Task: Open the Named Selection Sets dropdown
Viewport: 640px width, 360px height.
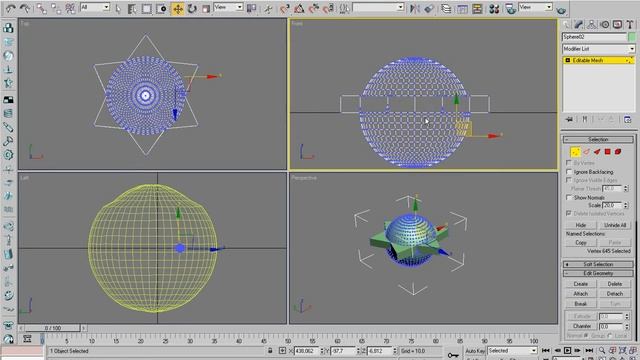Action: (378, 7)
